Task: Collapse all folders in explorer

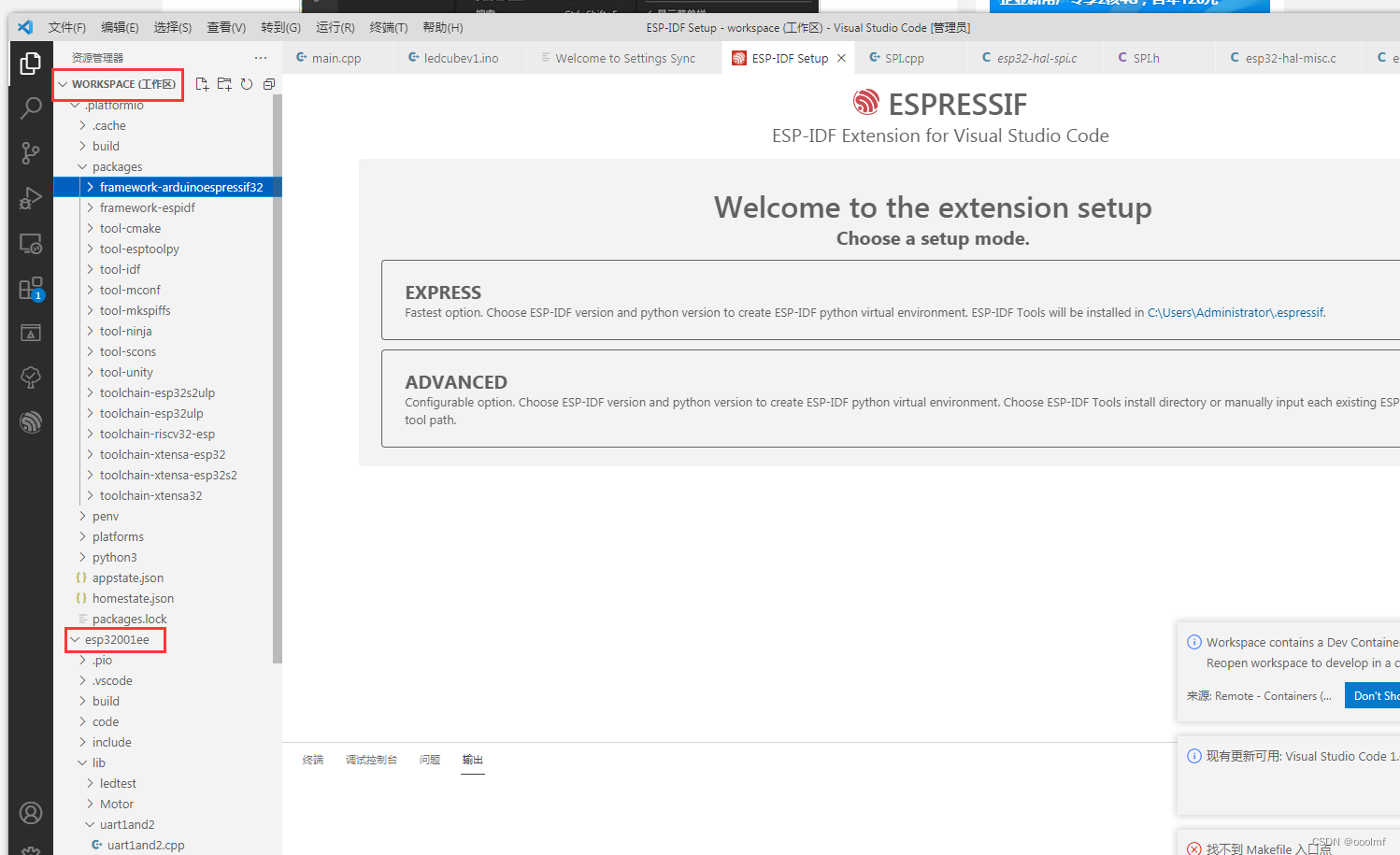Action: click(x=269, y=84)
